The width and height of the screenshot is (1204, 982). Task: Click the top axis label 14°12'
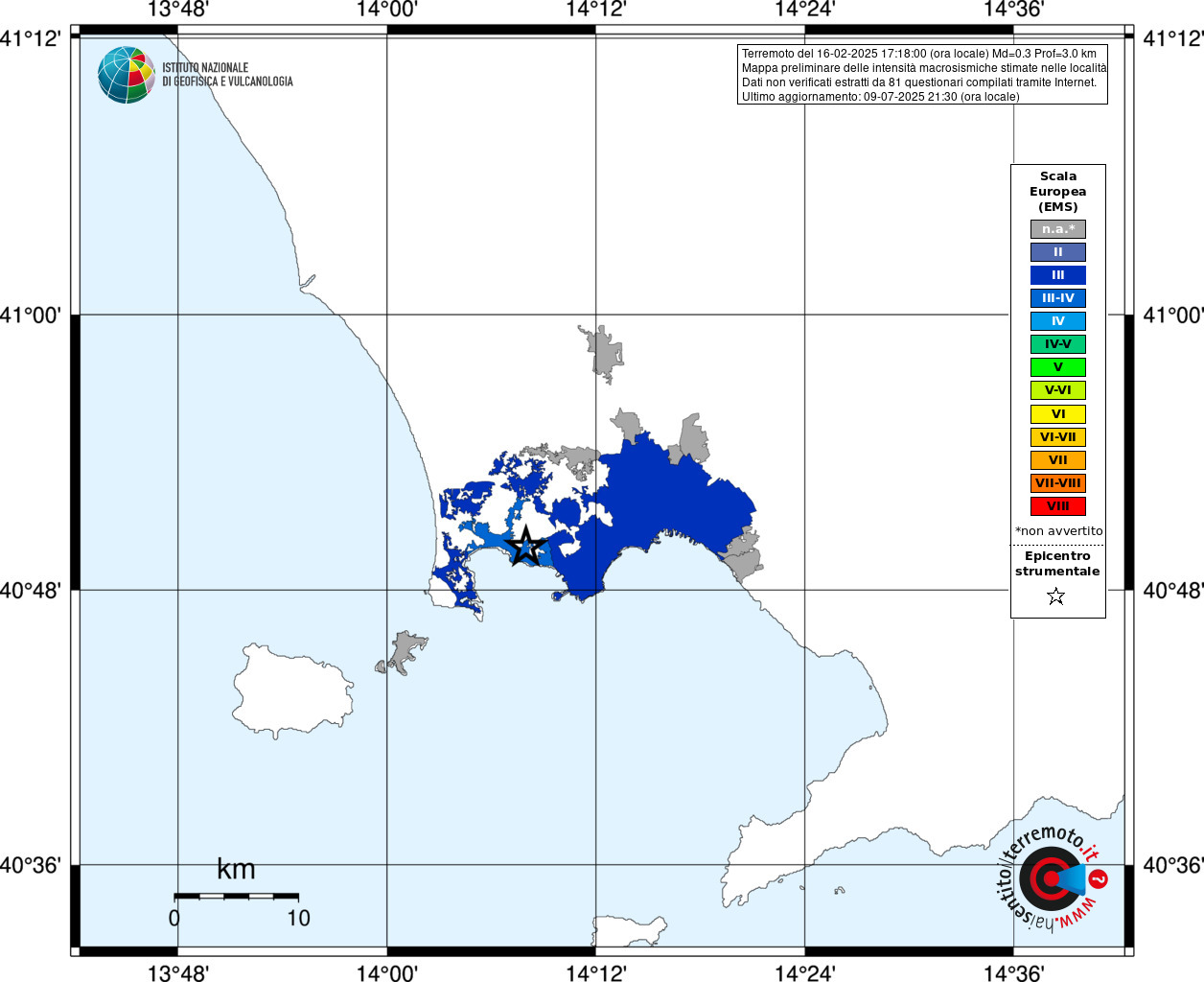[596, 10]
